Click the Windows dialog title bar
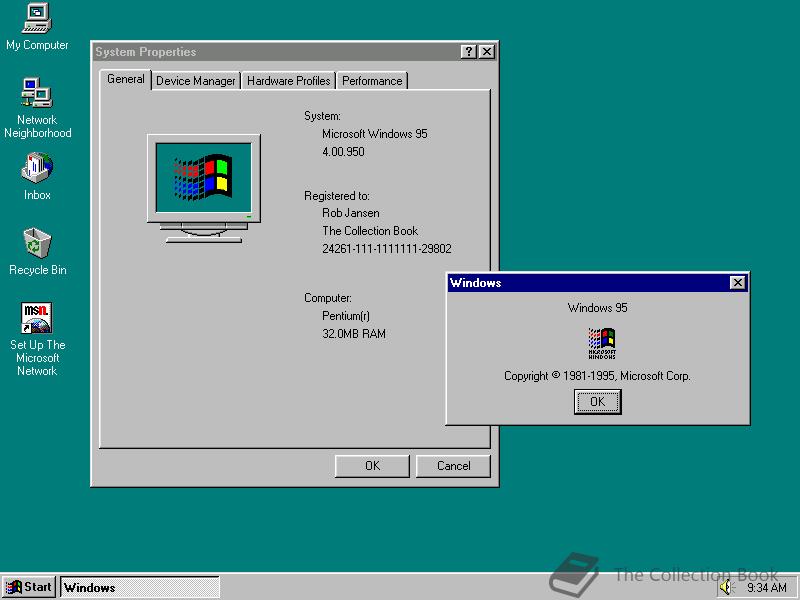The width and height of the screenshot is (800, 600). 587,283
